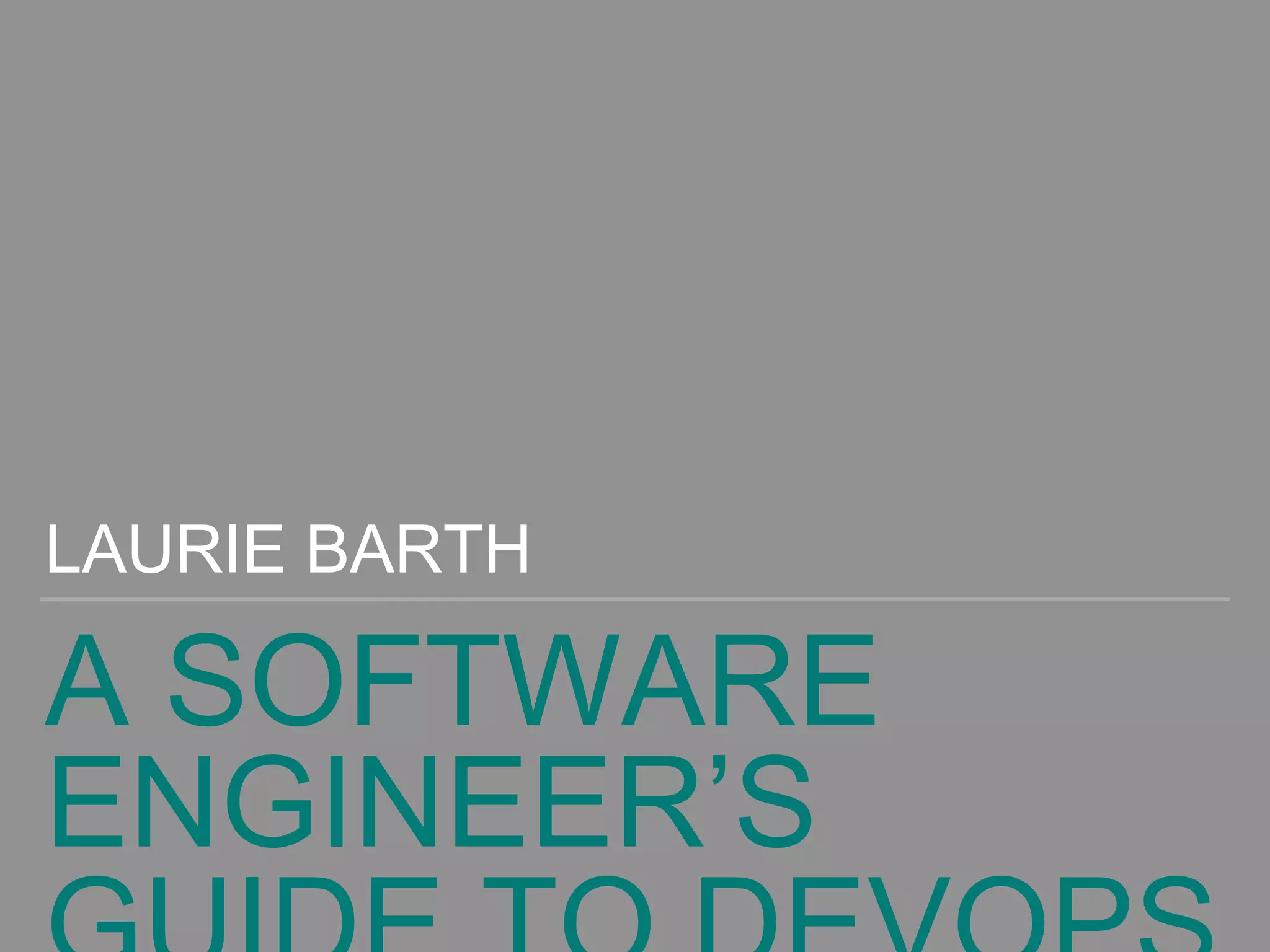
Task: Click the word LAURIE in the author name
Action: click(x=165, y=549)
